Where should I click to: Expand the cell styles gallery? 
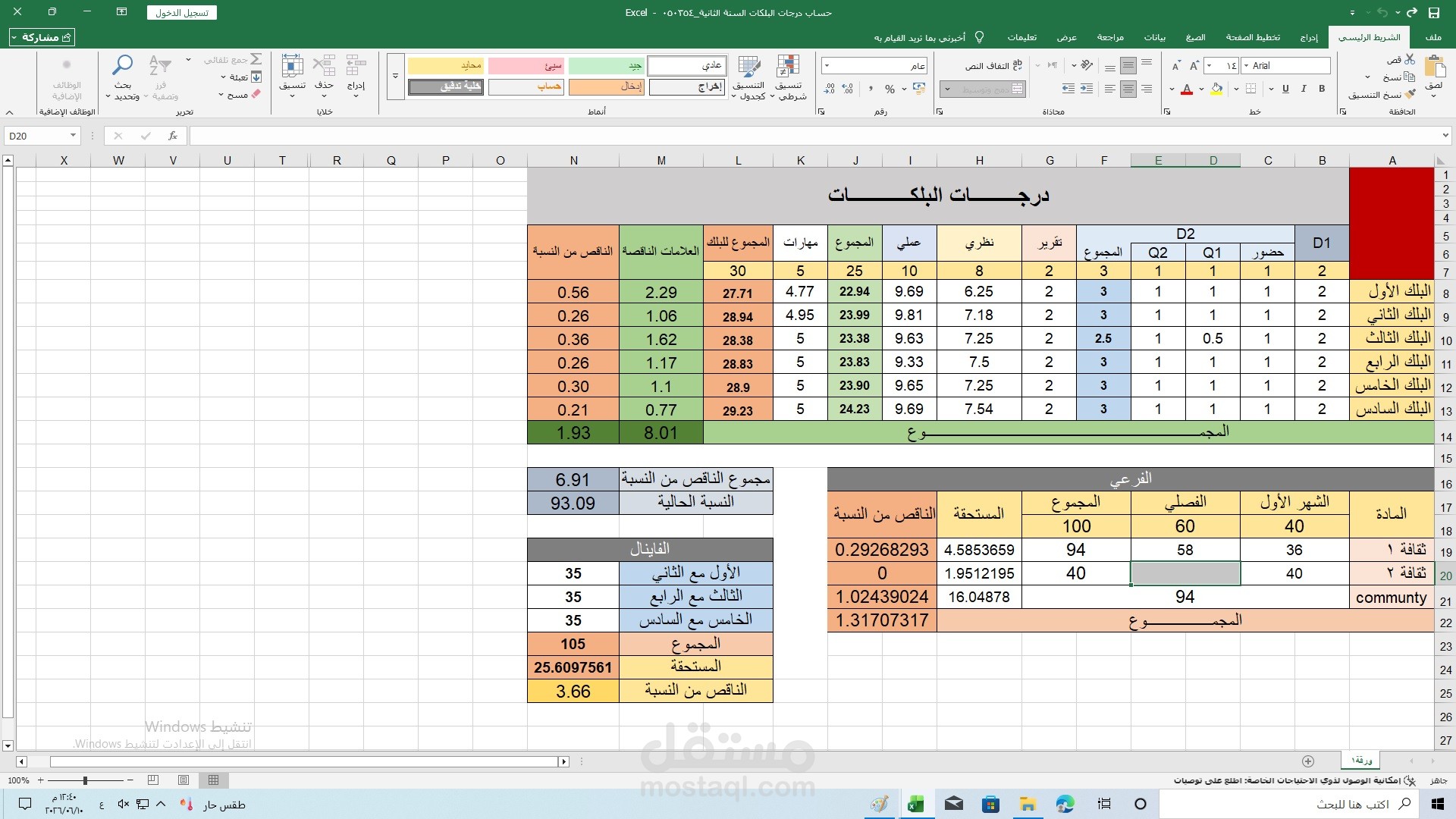tap(395, 77)
